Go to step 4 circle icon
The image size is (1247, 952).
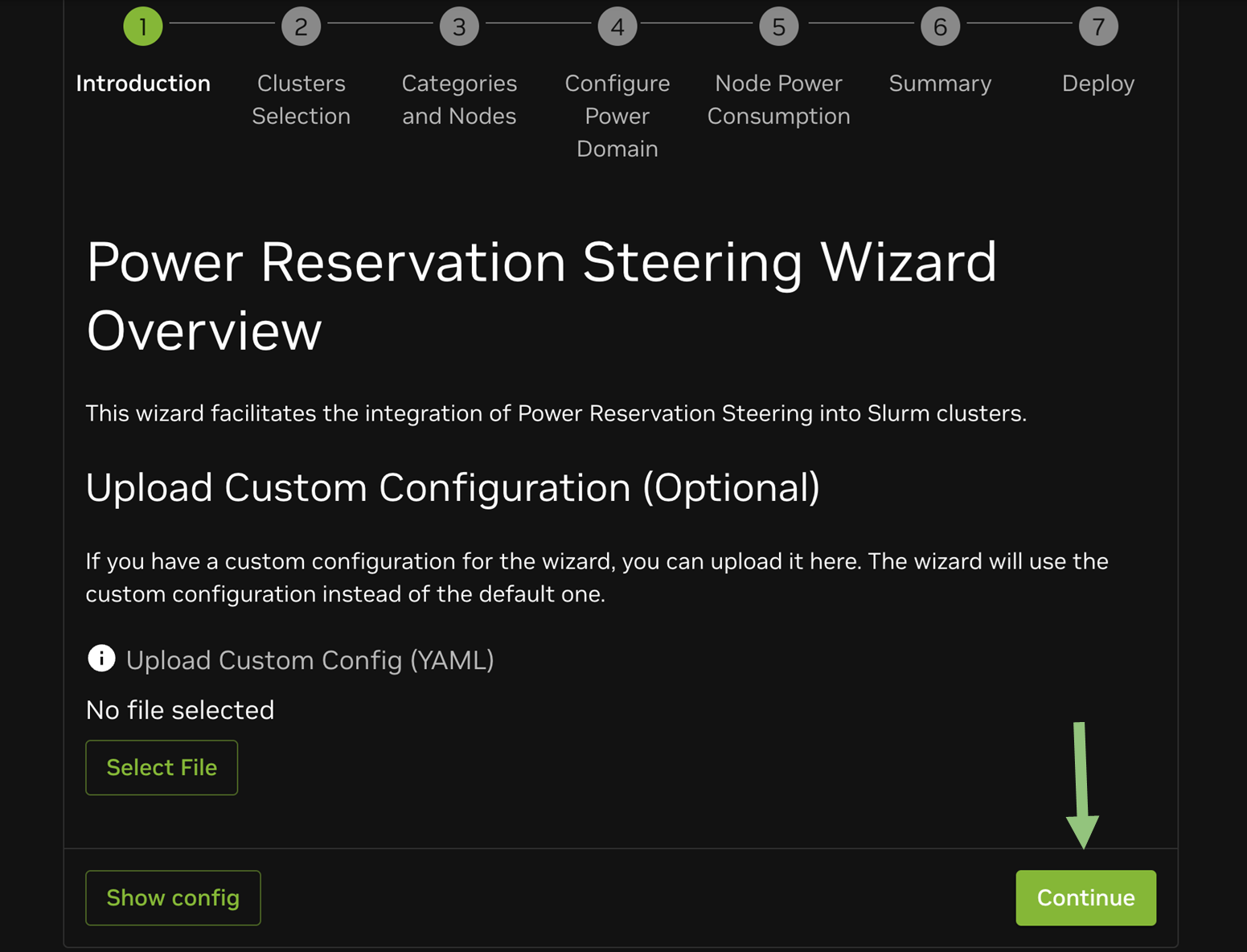tap(617, 27)
